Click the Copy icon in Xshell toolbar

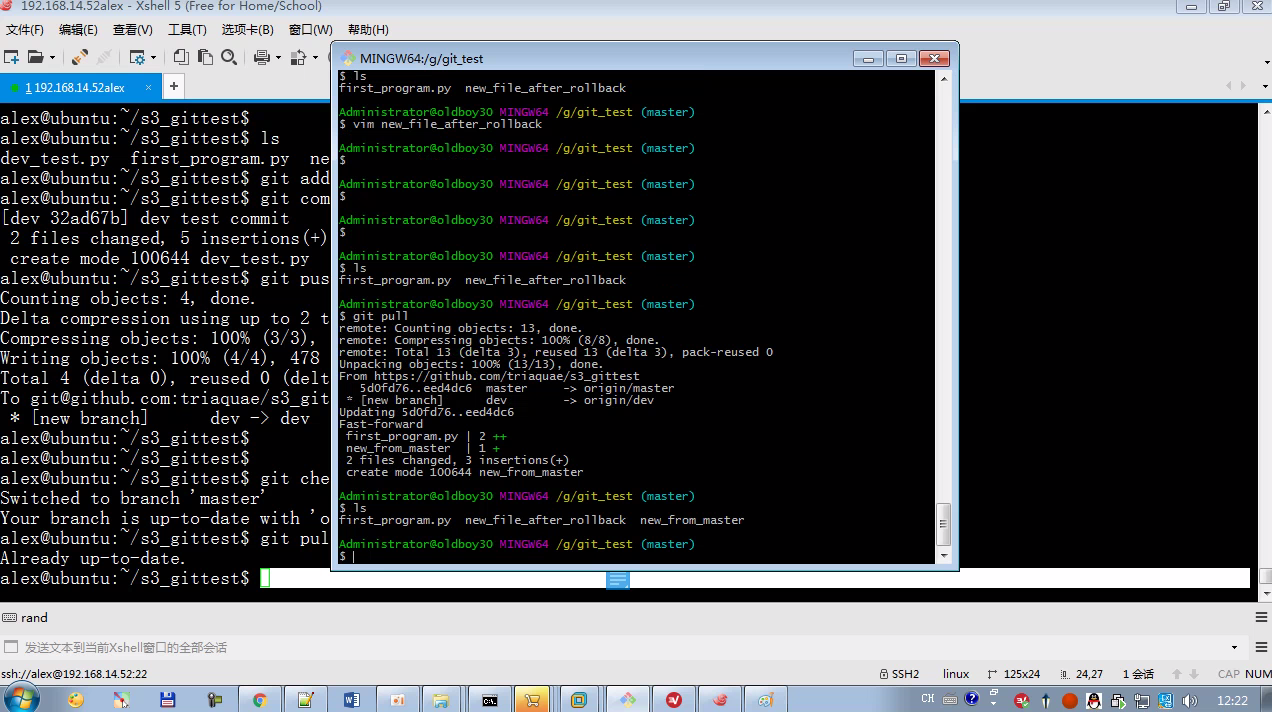[x=181, y=57]
